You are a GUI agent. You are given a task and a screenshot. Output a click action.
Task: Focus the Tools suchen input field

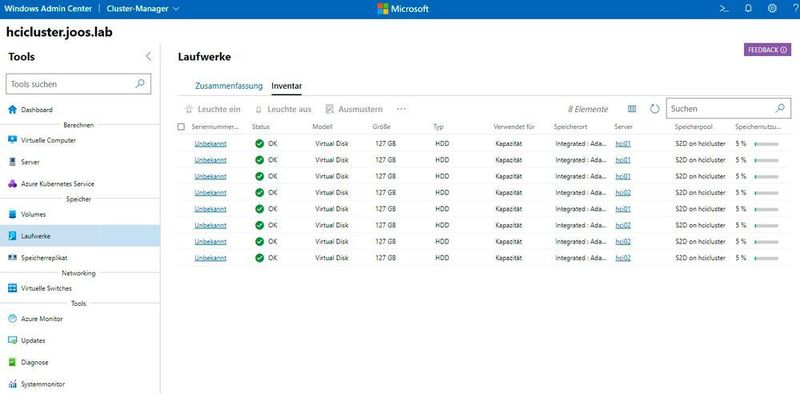click(78, 84)
